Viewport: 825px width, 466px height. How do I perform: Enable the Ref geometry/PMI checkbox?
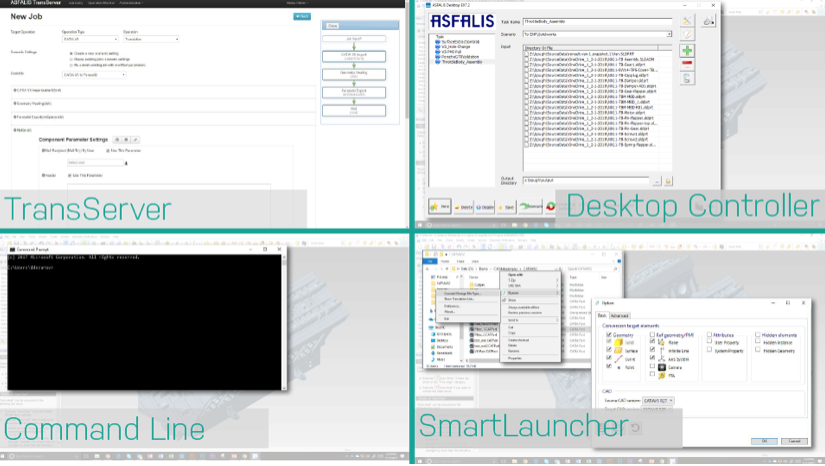[x=652, y=335]
